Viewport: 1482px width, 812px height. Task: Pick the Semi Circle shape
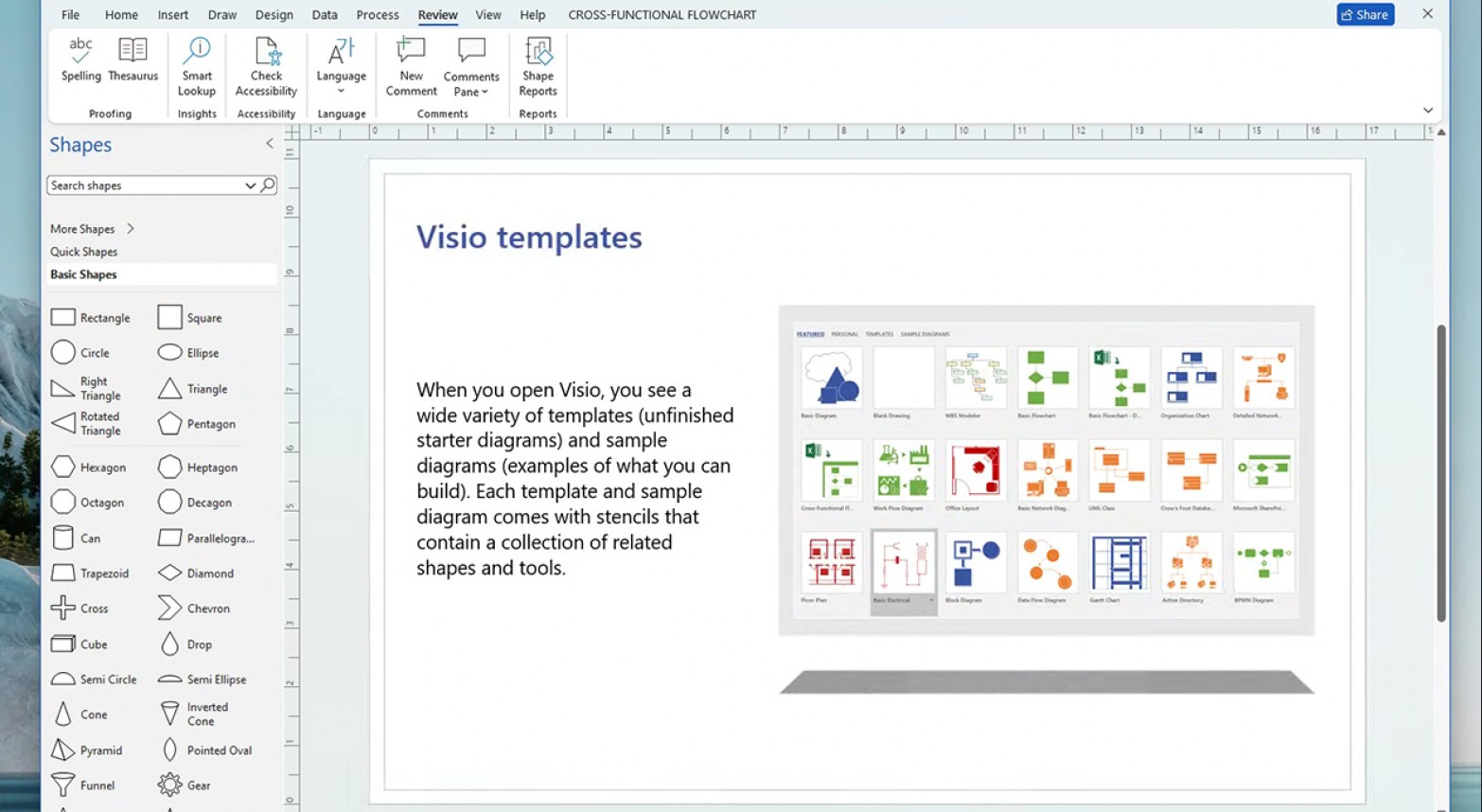click(x=94, y=680)
